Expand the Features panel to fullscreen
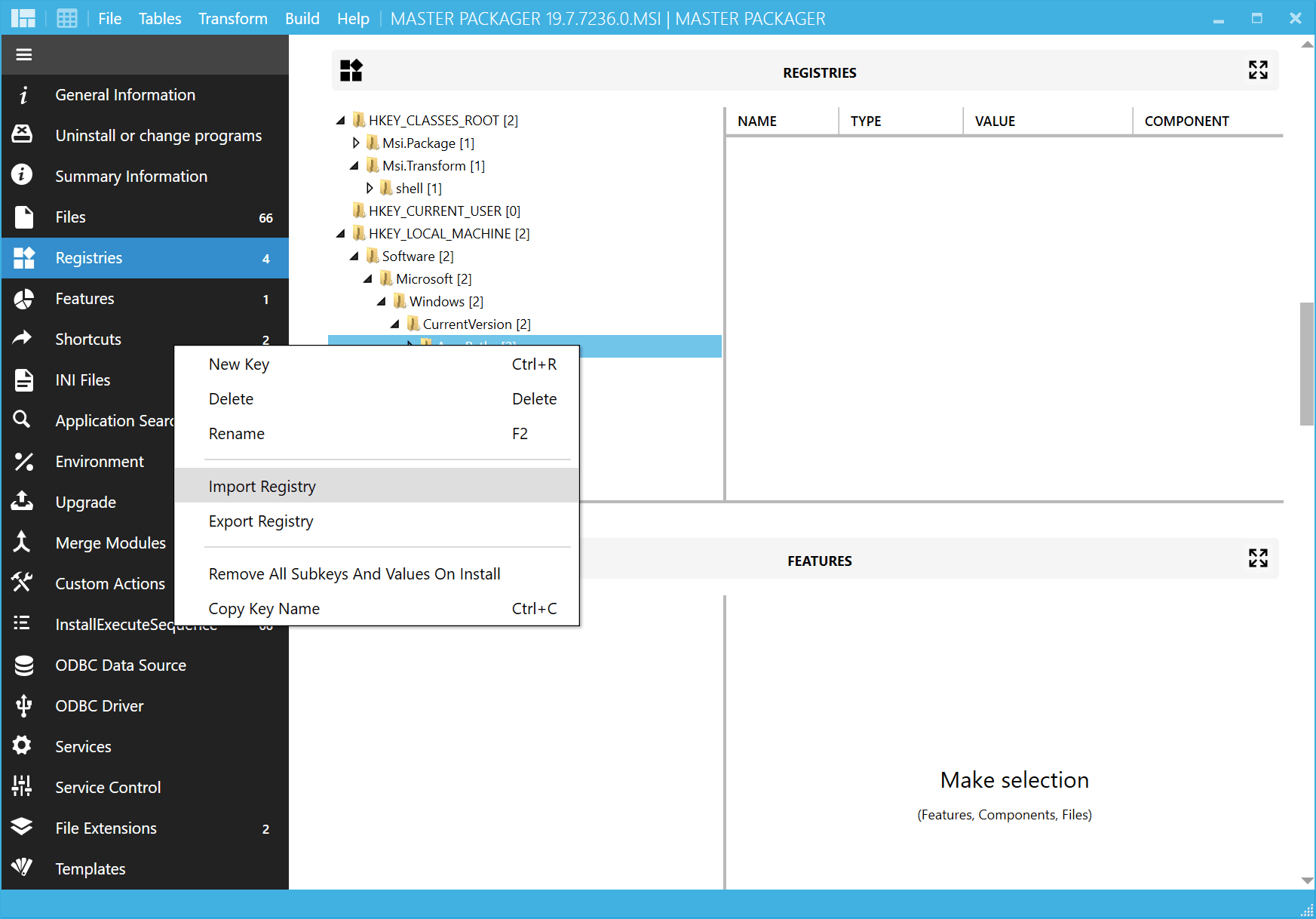 tap(1257, 558)
